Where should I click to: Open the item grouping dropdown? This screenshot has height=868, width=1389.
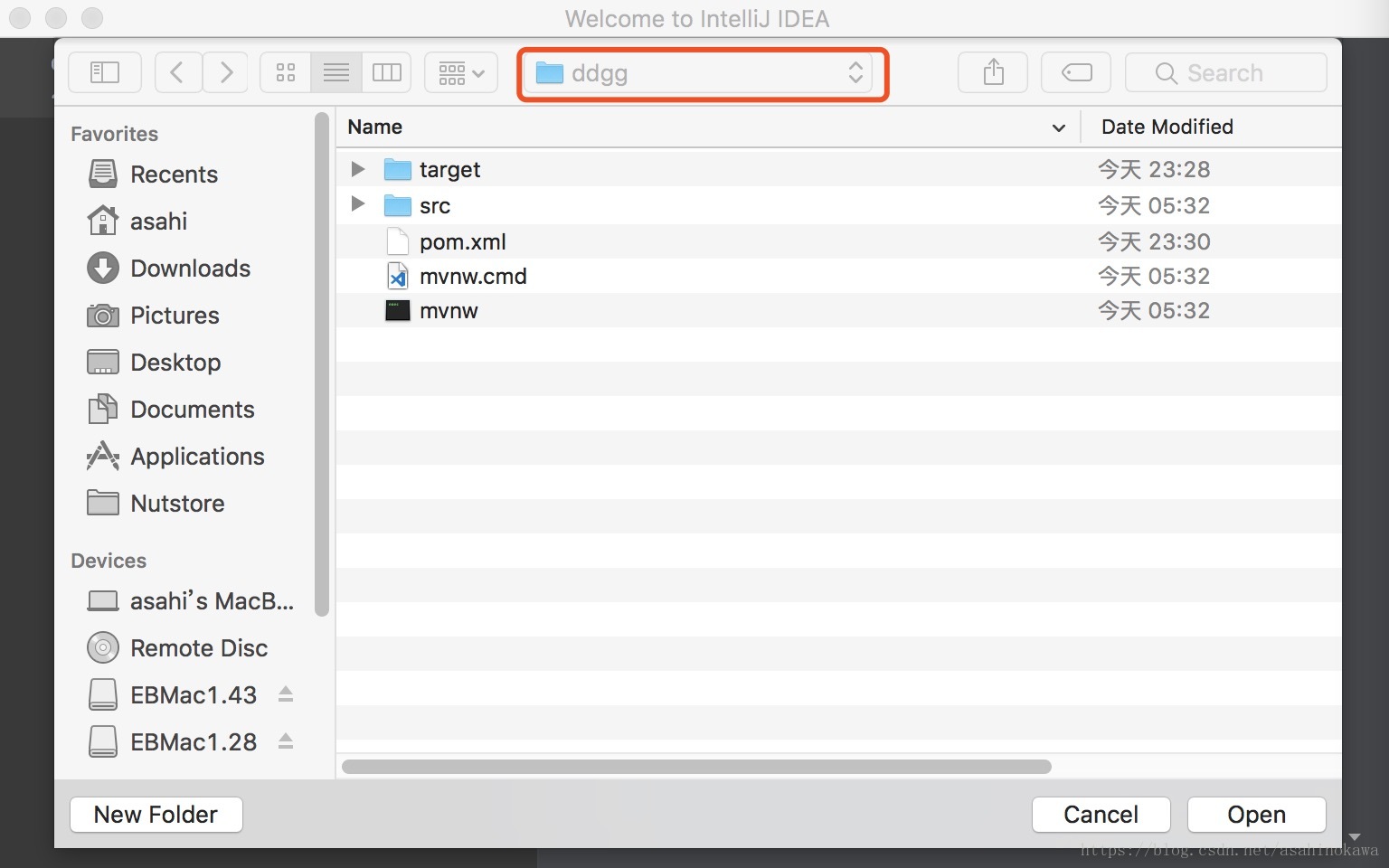(461, 72)
